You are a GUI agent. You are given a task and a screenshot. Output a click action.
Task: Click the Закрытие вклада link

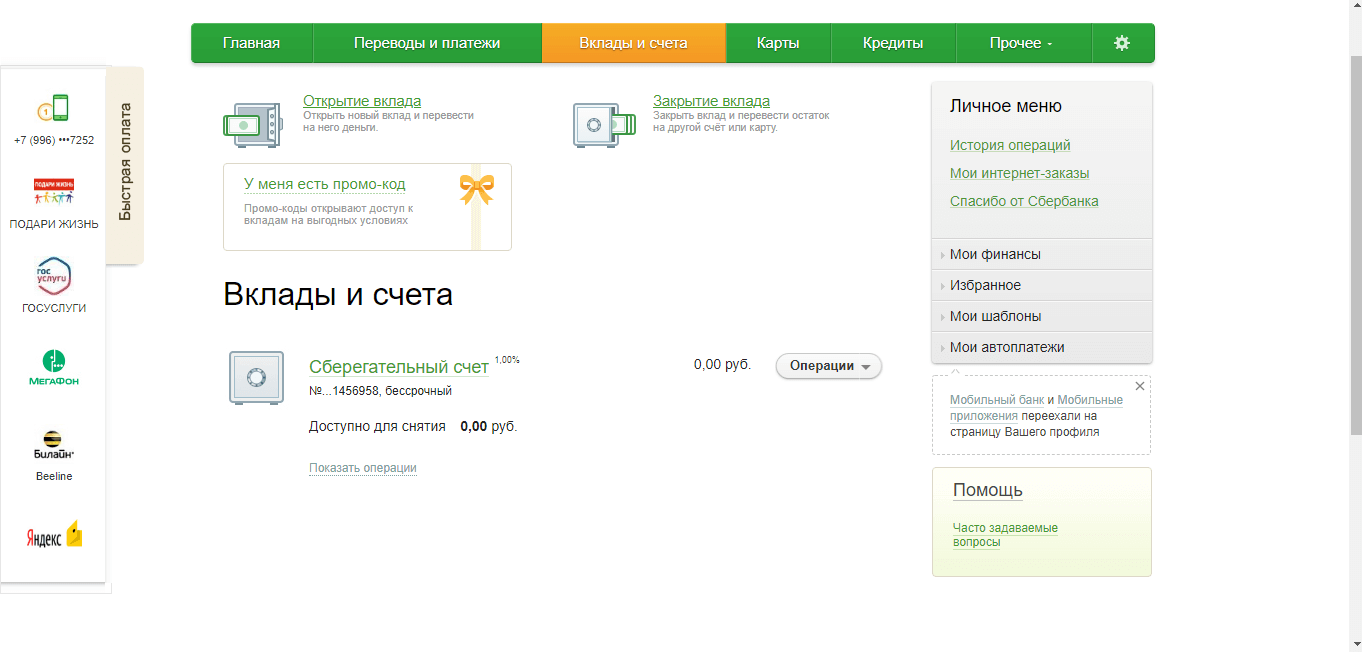711,101
